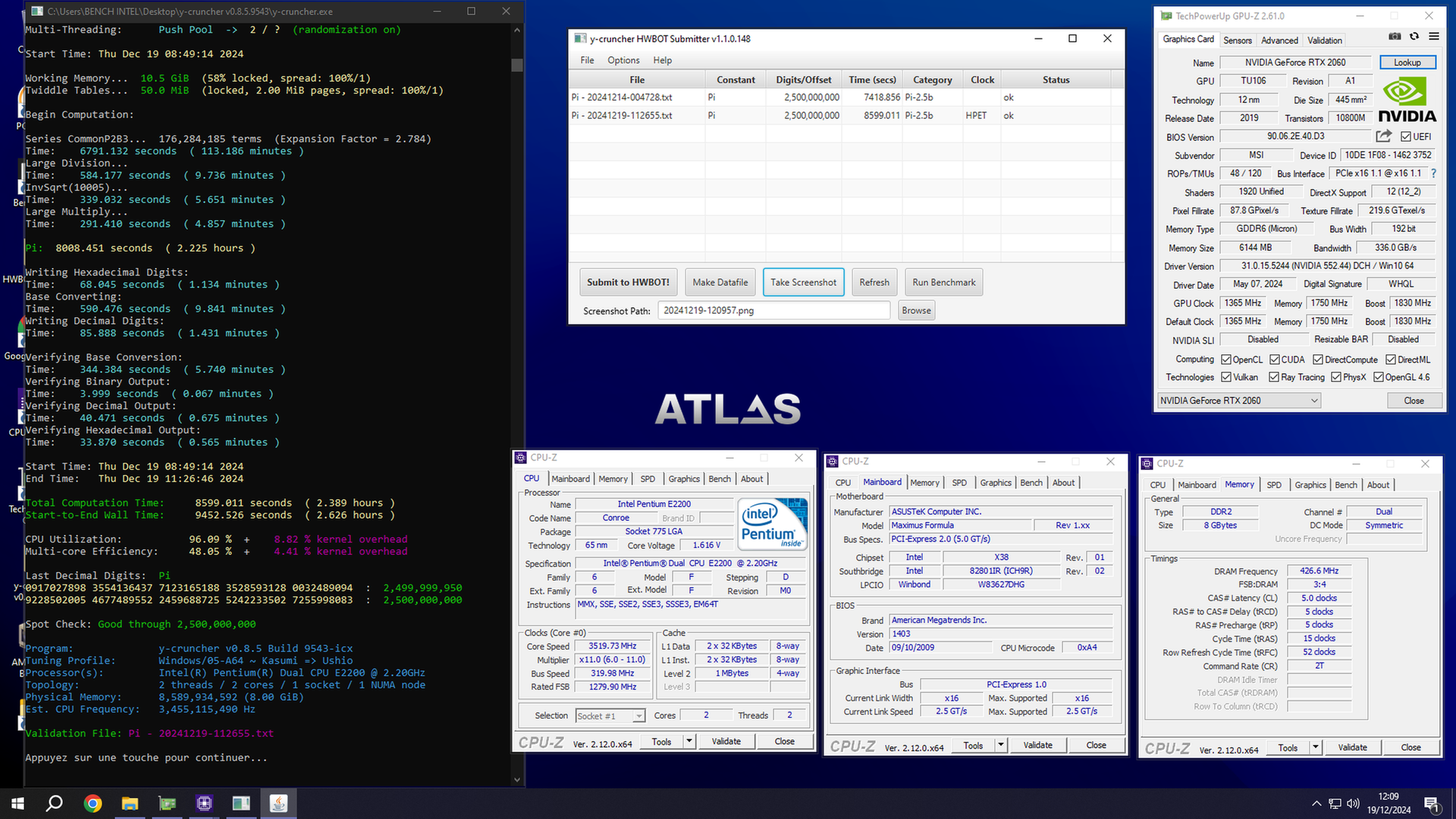Toggle the Ray Tracing checkbox
The width and height of the screenshot is (1456, 819).
click(1274, 377)
